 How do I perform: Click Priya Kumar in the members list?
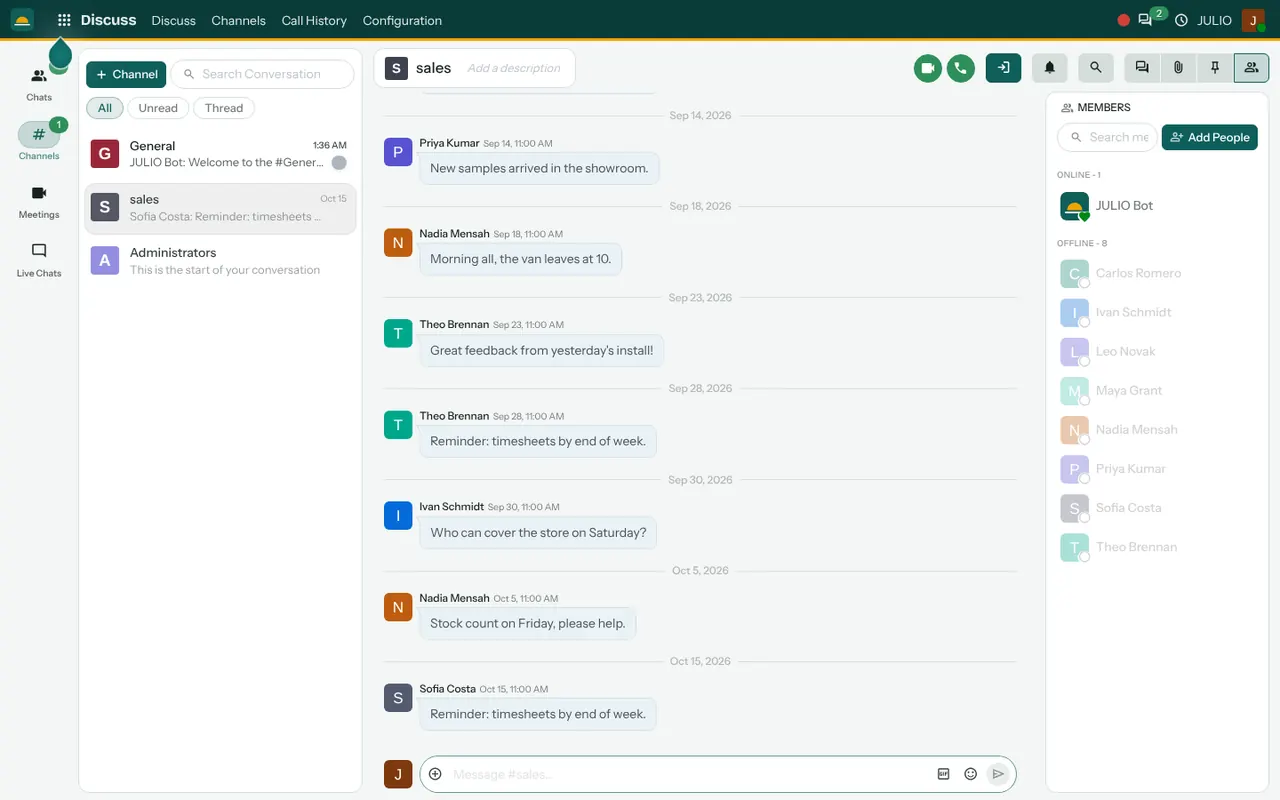tap(1157, 469)
